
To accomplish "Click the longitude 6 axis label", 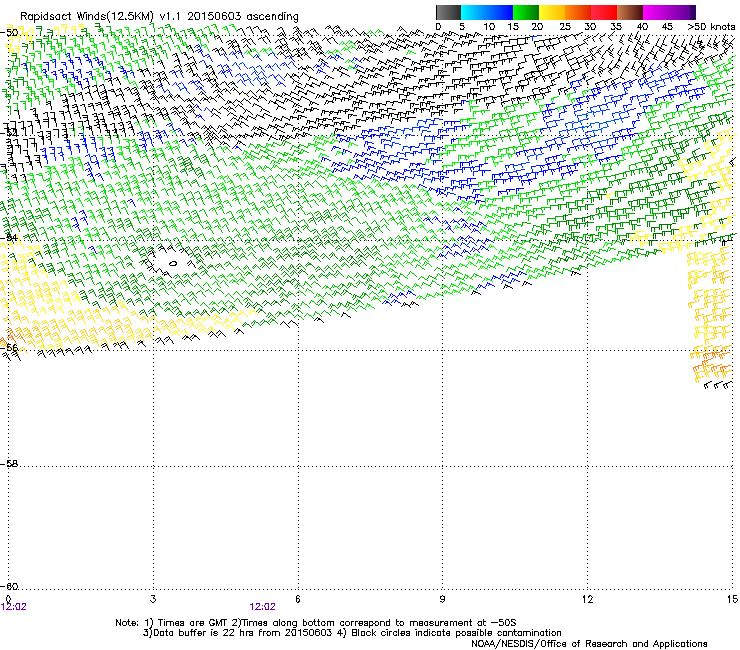I will pos(298,599).
